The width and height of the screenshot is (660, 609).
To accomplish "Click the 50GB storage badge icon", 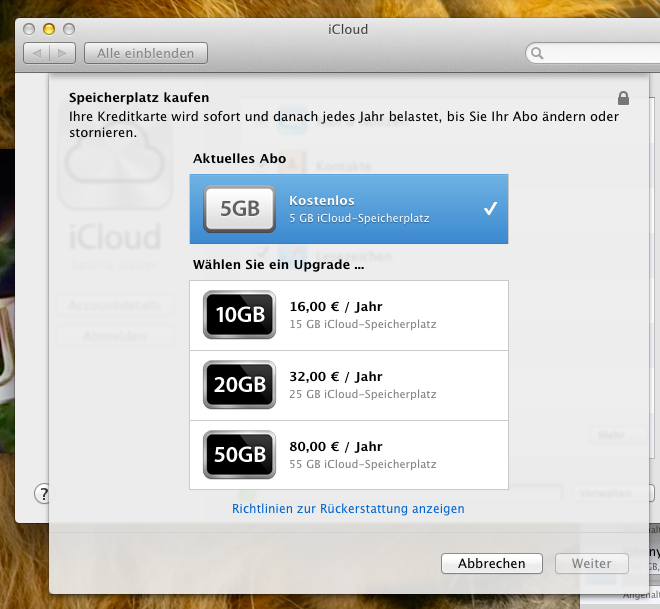I will (240, 455).
